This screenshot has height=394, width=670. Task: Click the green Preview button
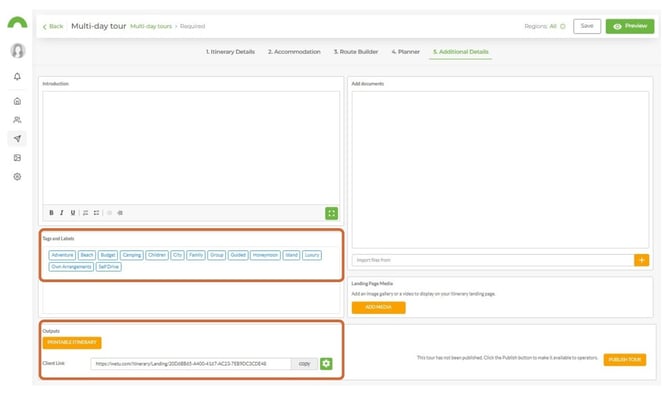pyautogui.click(x=630, y=26)
